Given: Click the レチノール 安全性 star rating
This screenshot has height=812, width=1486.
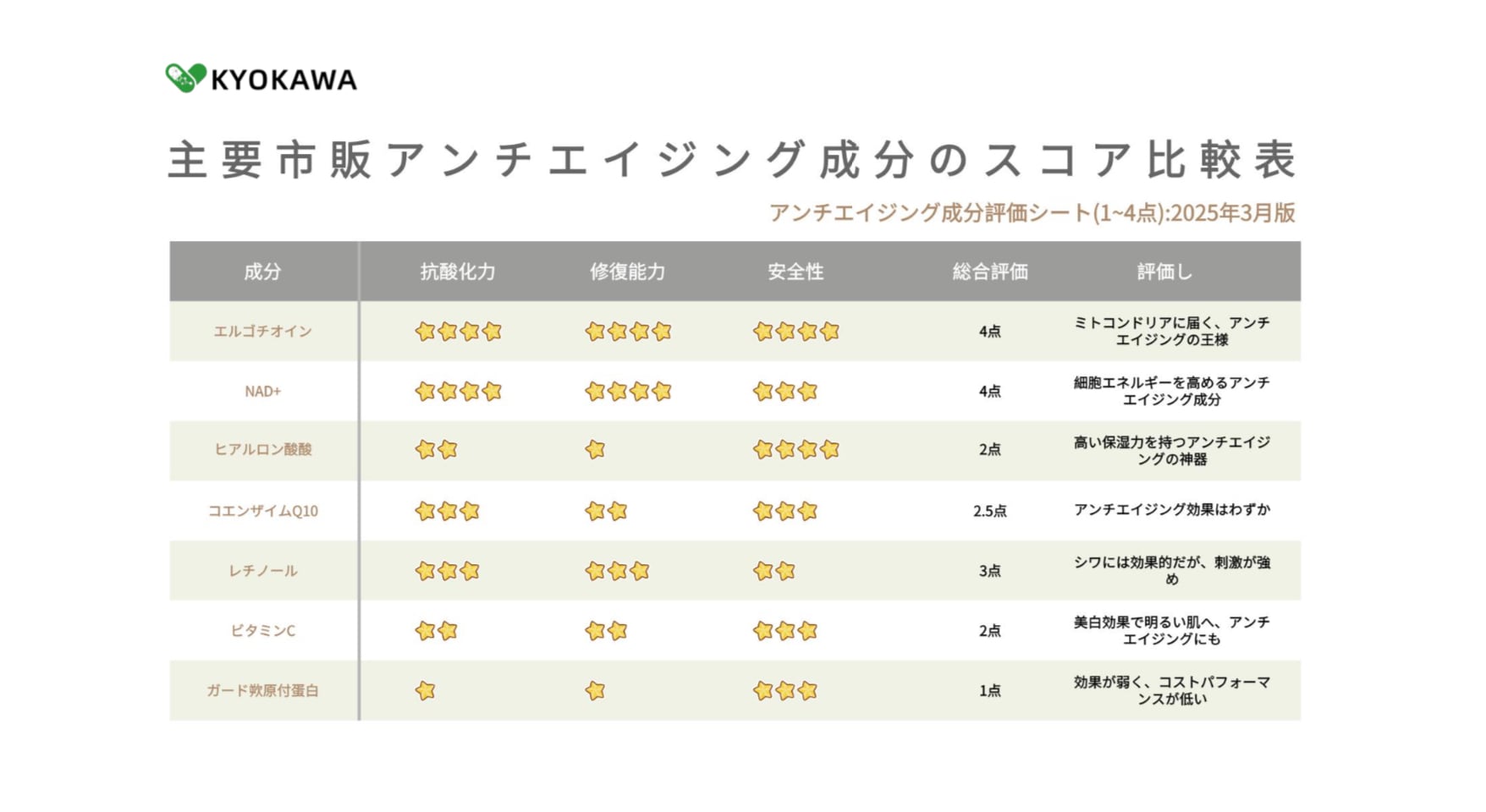Looking at the screenshot, I should tap(774, 571).
